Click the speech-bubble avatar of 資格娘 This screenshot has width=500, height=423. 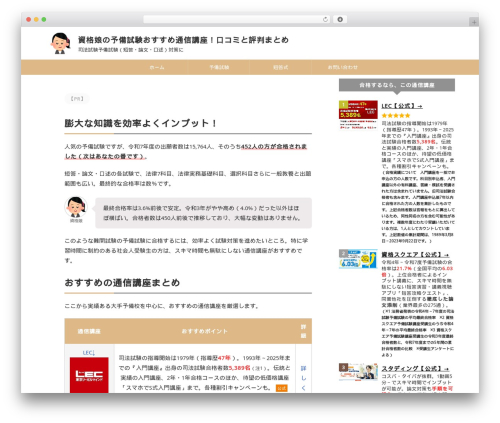click(76, 207)
